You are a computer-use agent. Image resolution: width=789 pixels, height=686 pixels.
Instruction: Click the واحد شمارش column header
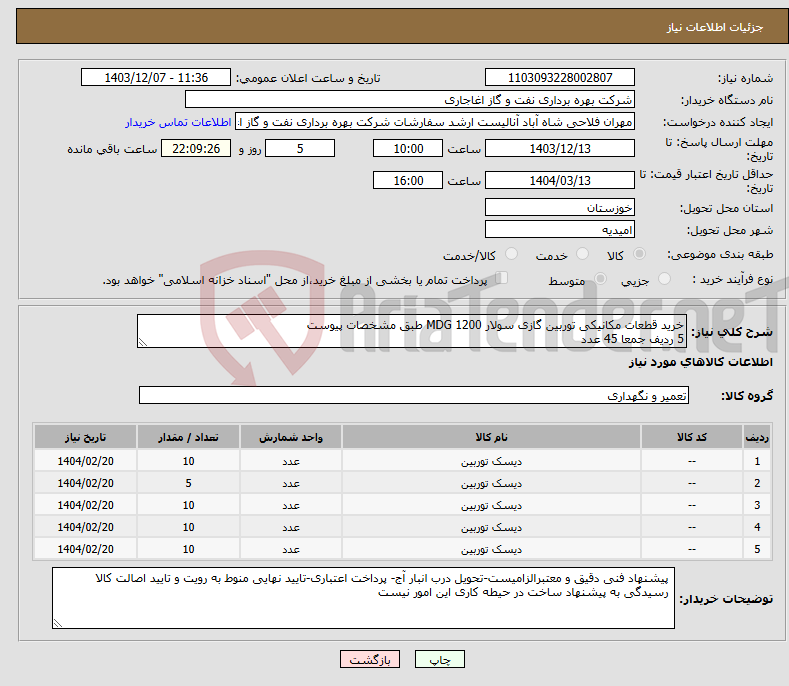(x=291, y=437)
